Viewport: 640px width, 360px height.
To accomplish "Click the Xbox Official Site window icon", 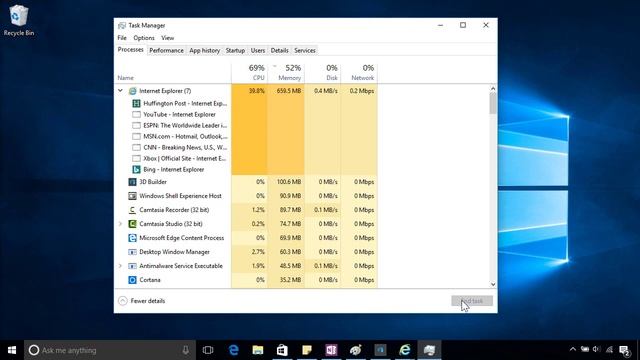I will coord(136,159).
